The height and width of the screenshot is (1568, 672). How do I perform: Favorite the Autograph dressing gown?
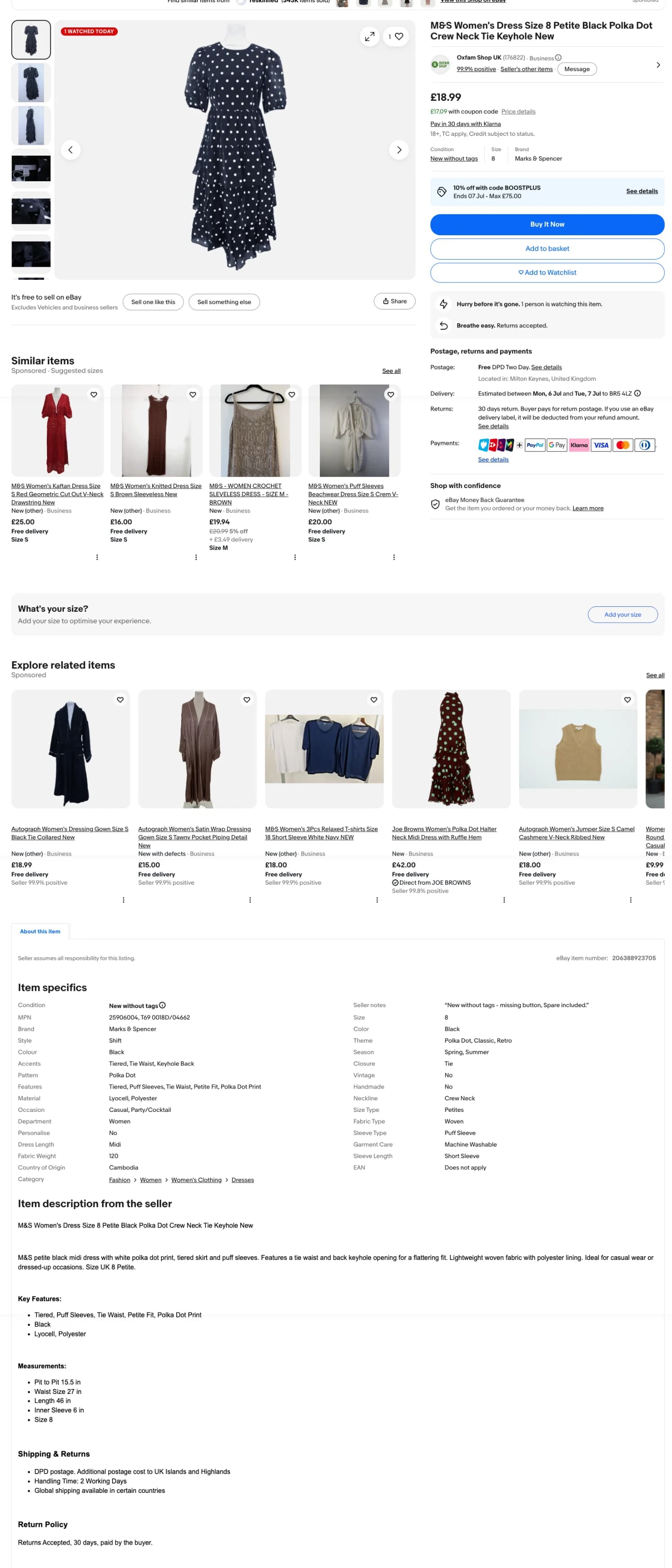120,699
